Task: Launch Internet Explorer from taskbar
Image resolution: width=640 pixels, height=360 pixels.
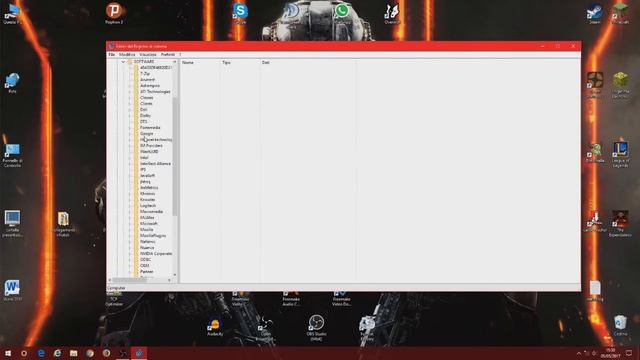Action: 57,353
